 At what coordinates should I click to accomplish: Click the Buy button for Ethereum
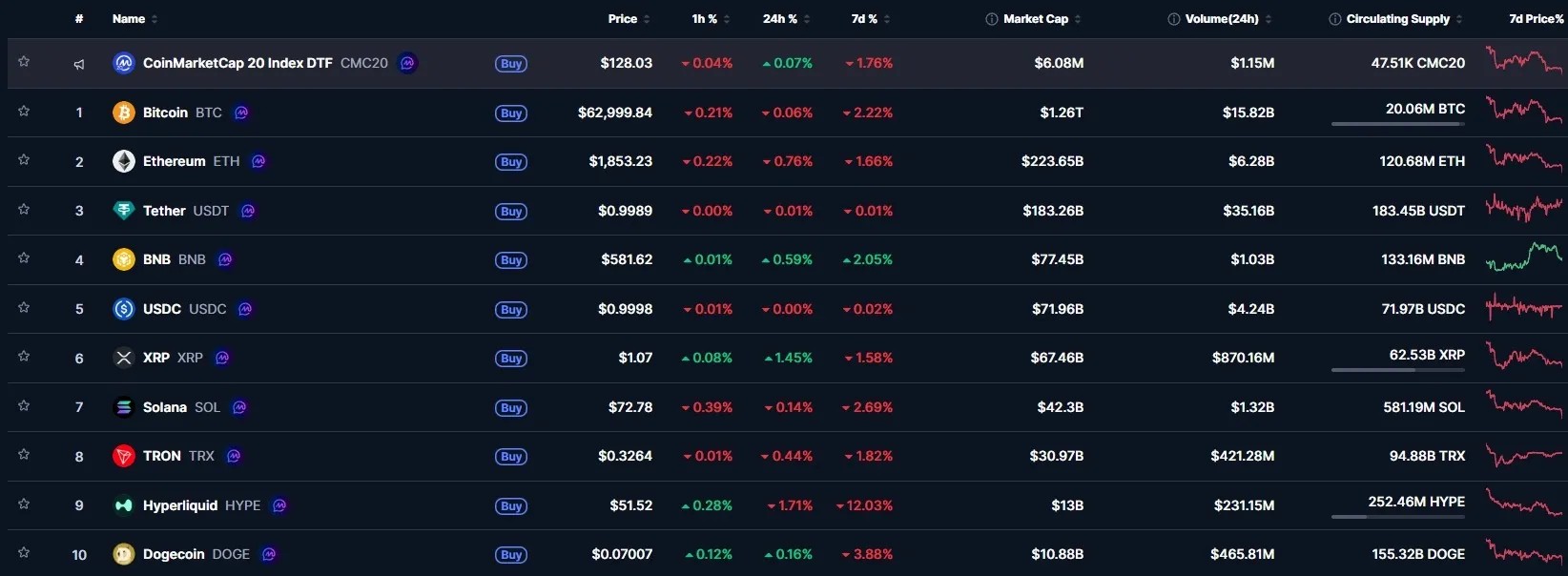click(x=511, y=162)
